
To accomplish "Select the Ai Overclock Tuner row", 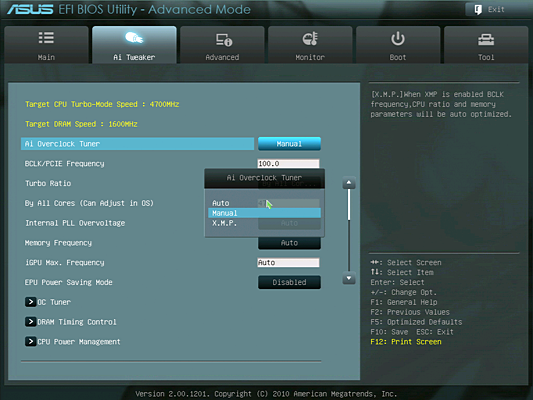I will click(x=137, y=144).
